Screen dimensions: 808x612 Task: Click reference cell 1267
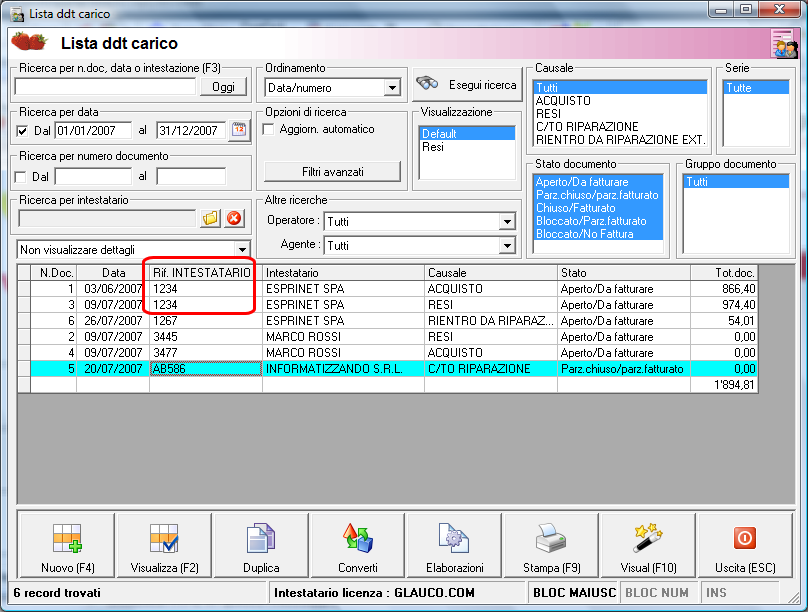(x=206, y=320)
